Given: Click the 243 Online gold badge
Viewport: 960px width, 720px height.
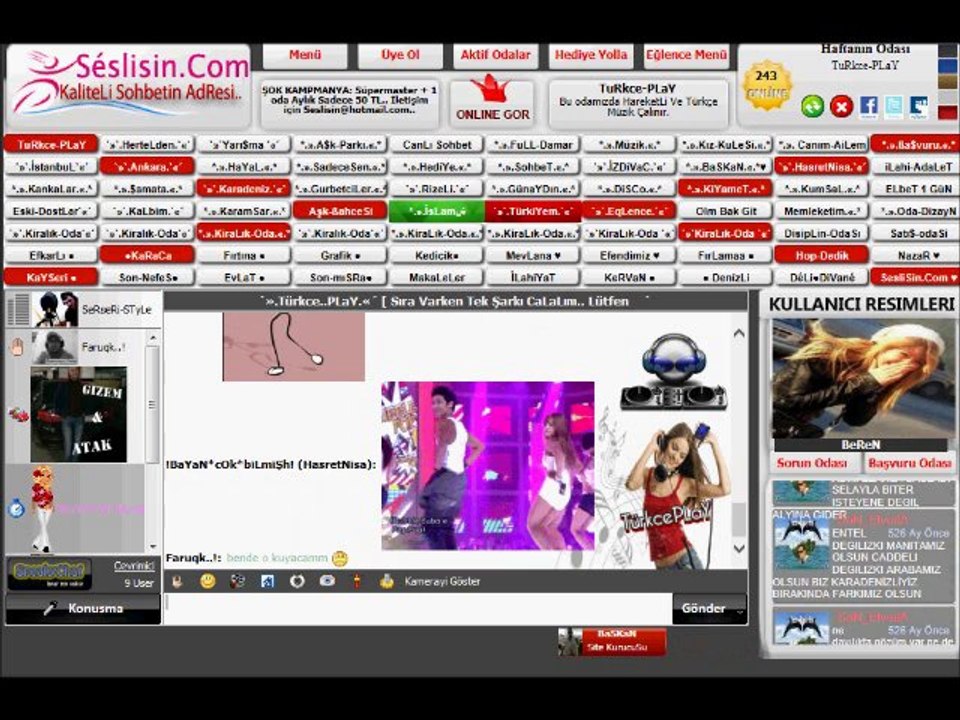Looking at the screenshot, I should pyautogui.click(x=766, y=86).
